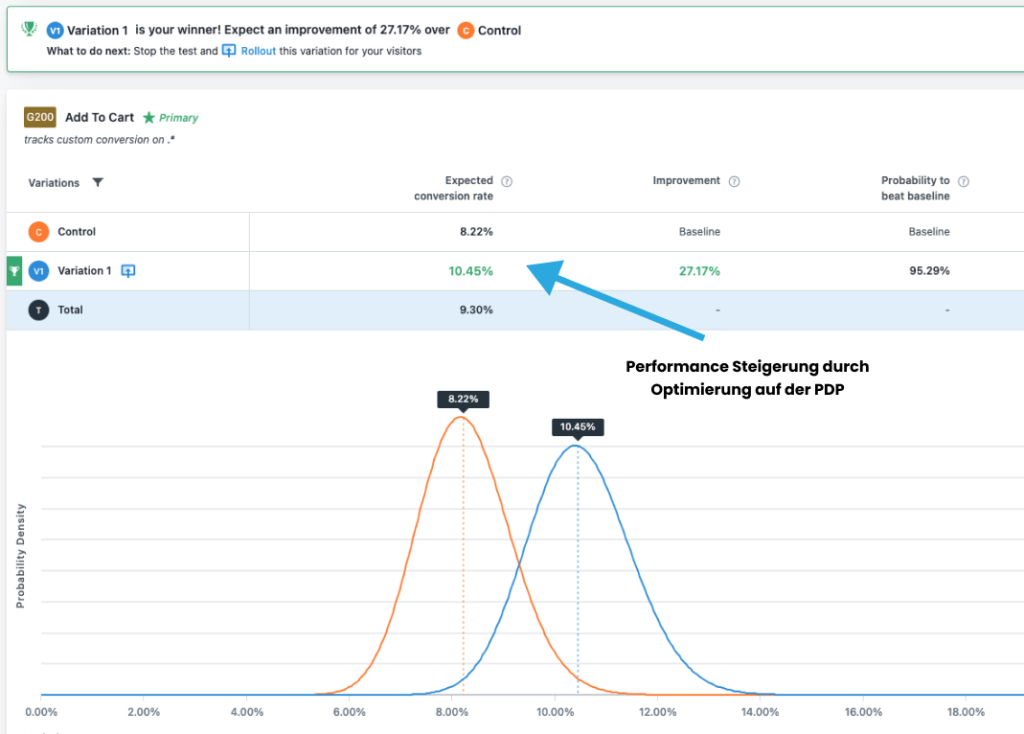
Task: Click the rollout icon next to Variation 1
Action: tap(128, 271)
